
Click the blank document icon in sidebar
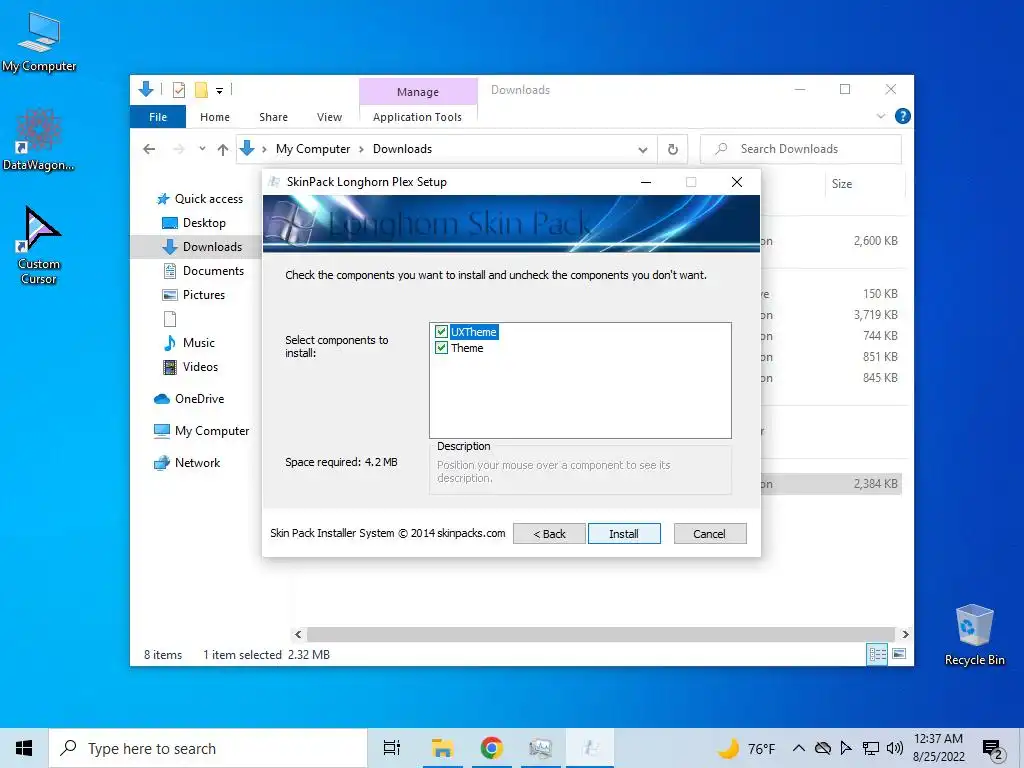pos(170,319)
